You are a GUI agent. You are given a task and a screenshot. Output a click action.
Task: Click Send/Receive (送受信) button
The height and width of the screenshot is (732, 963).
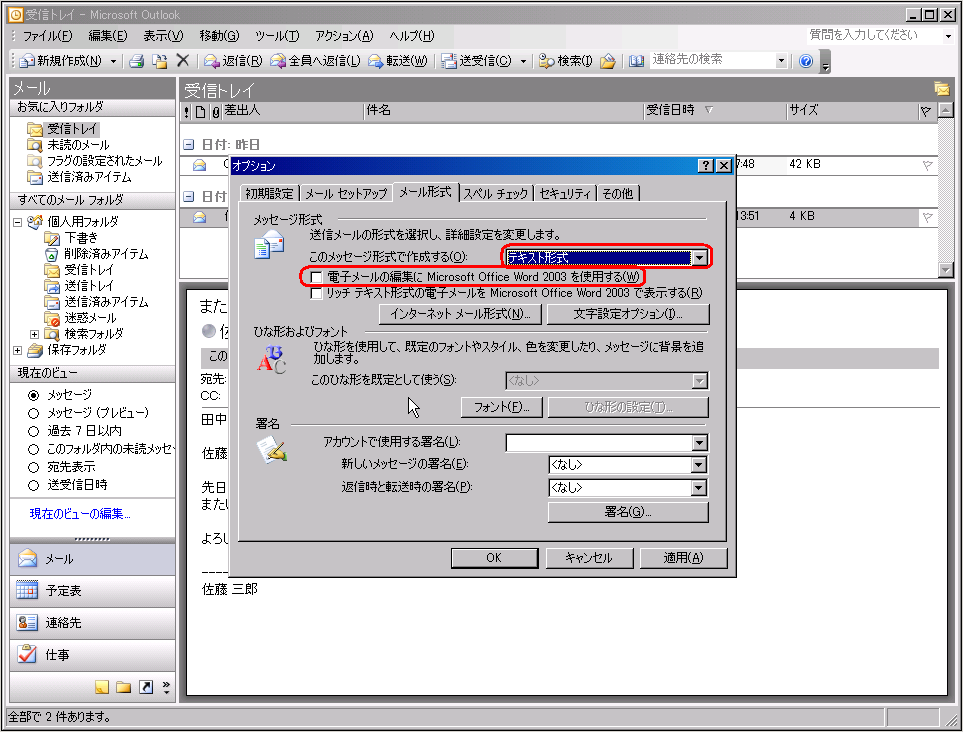coord(477,61)
